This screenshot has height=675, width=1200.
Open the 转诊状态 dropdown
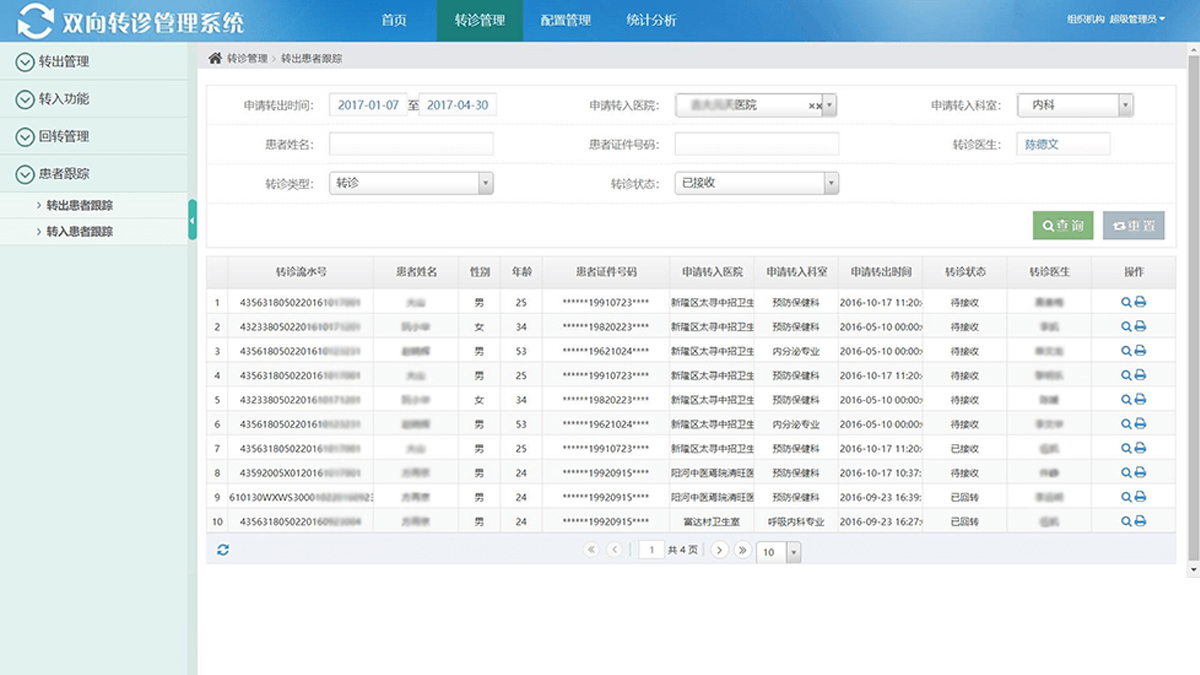click(756, 183)
